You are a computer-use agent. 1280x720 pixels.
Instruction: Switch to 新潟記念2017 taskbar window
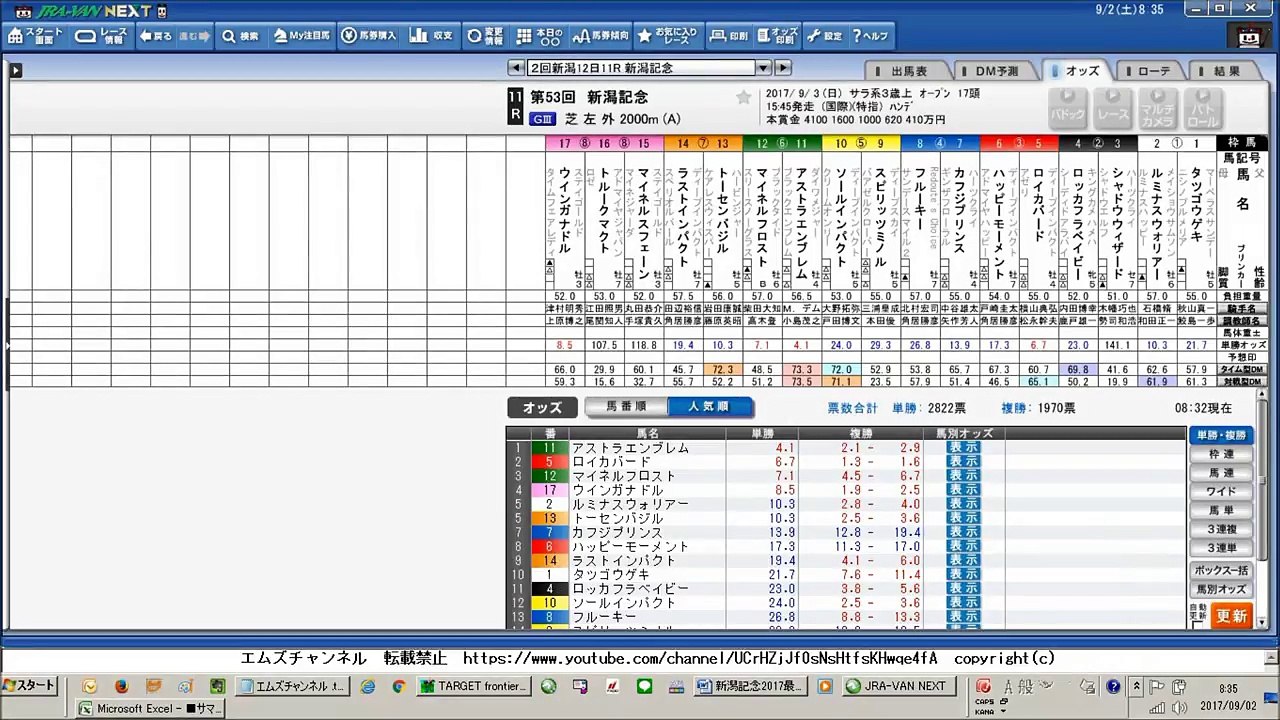750,686
